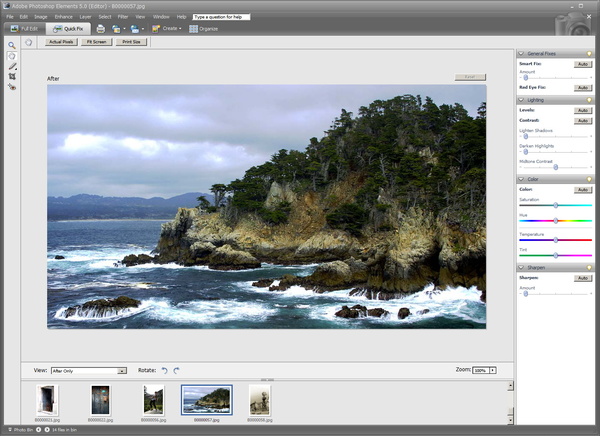Select the Hand tool in toolbox
600x436 pixels.
(x=12, y=56)
